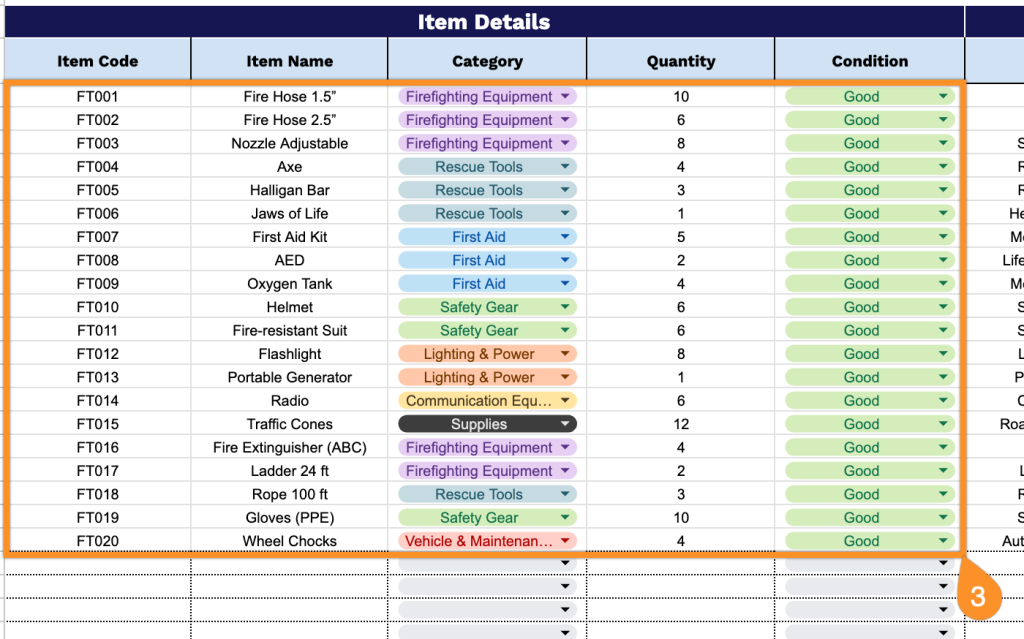The height and width of the screenshot is (639, 1024).
Task: Click First Aid category chip for AED
Action: click(x=479, y=261)
